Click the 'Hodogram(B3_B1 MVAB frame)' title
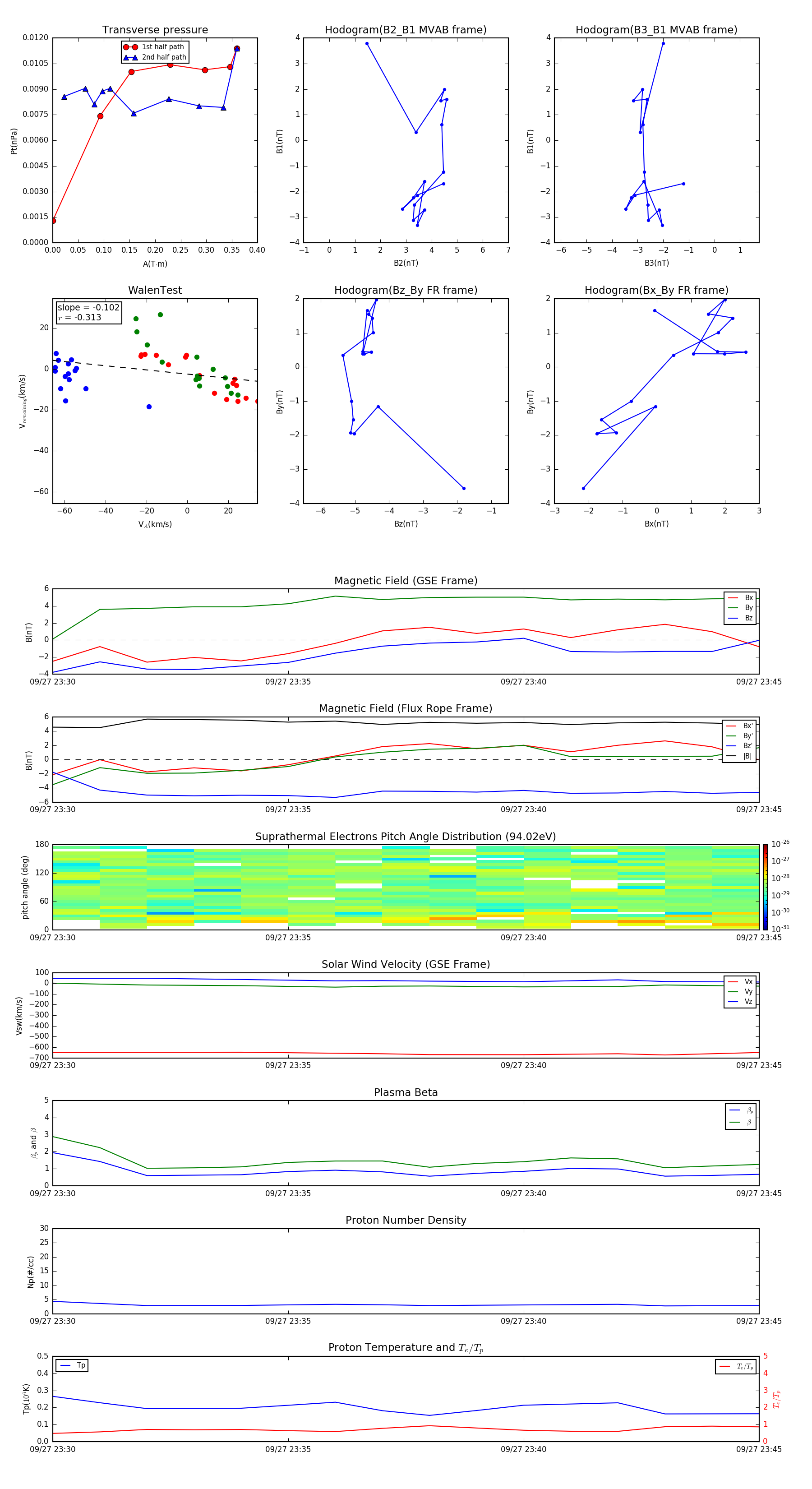This screenshot has width=812, height=1489. point(656,30)
